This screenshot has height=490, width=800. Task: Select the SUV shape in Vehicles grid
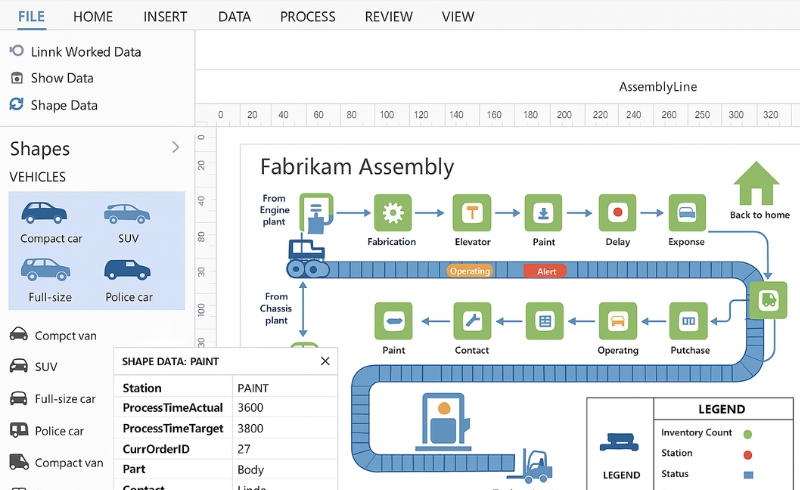pos(128,223)
